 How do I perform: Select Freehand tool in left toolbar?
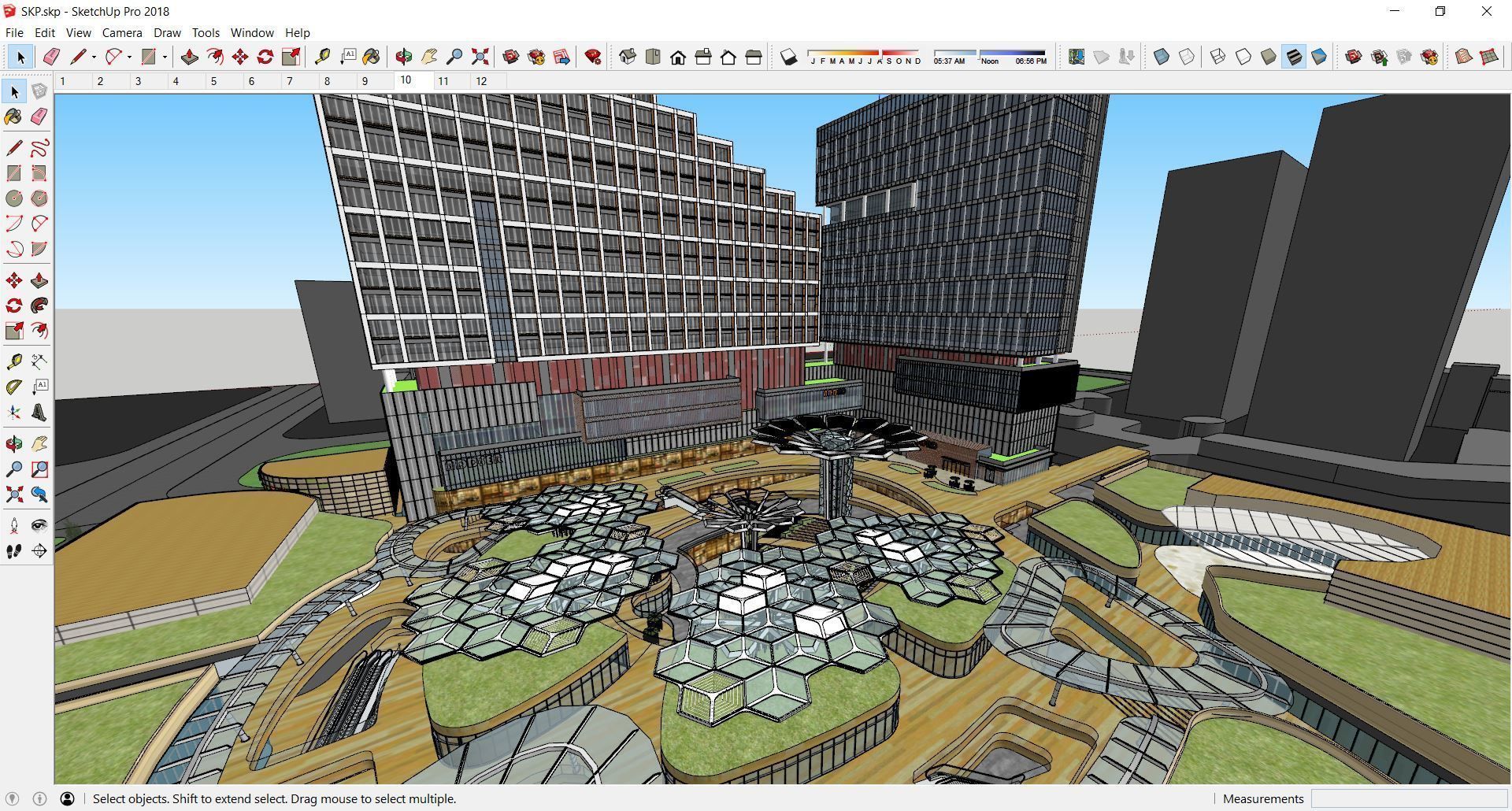(x=39, y=148)
